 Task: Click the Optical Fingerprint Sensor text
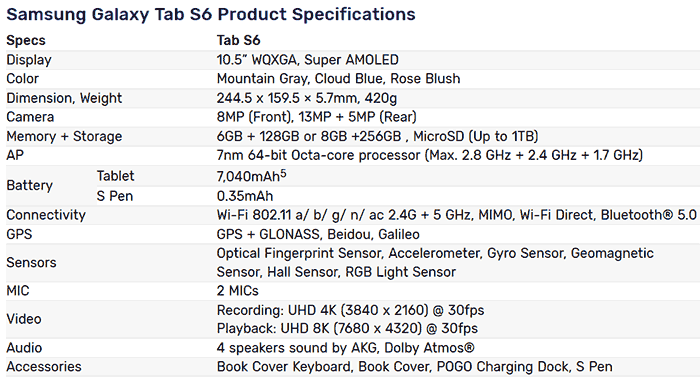(x=300, y=253)
